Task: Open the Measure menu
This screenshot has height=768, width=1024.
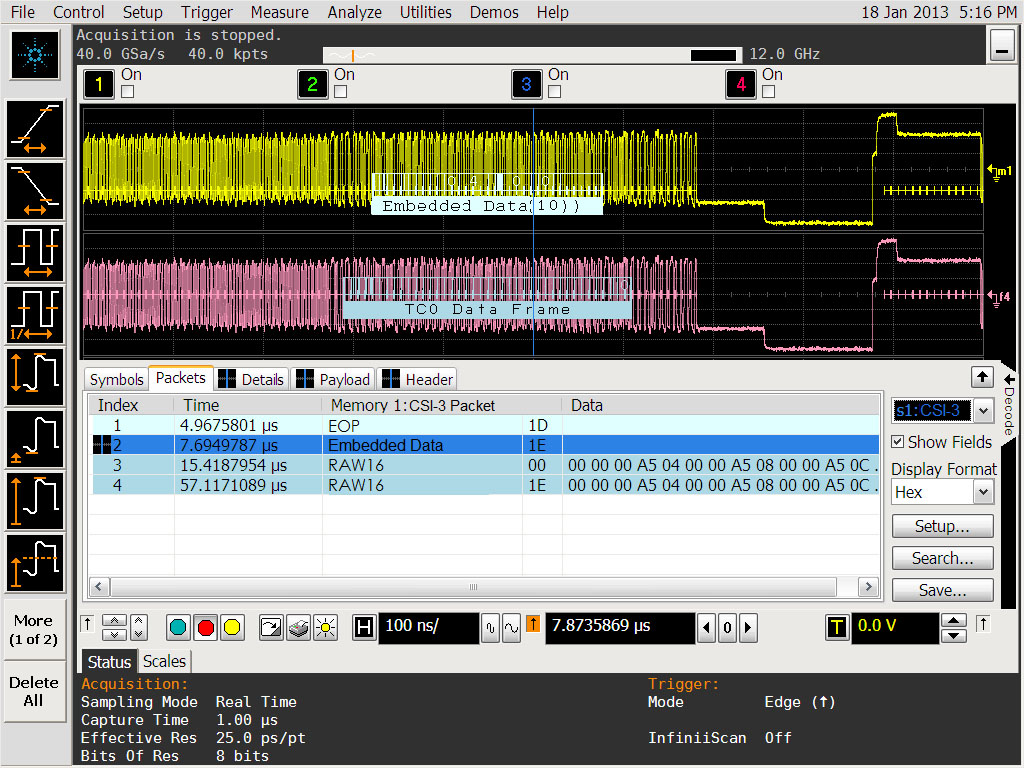Action: pos(280,13)
